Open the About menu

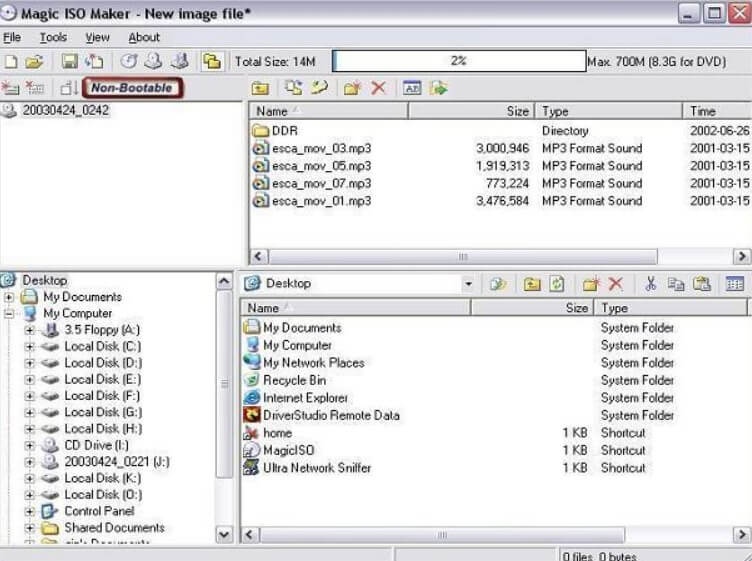pos(144,37)
